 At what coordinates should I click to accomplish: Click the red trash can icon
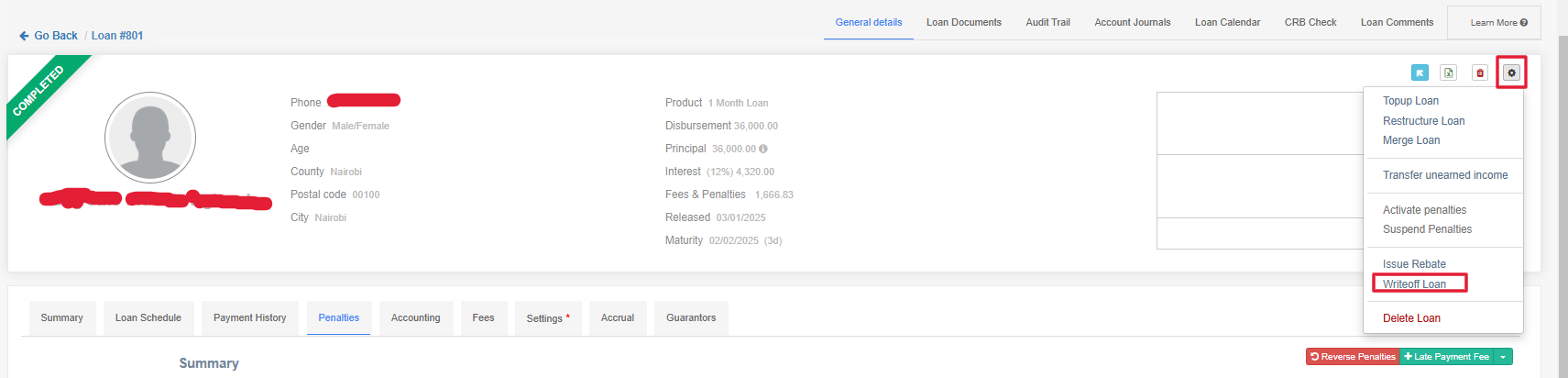coord(1480,73)
